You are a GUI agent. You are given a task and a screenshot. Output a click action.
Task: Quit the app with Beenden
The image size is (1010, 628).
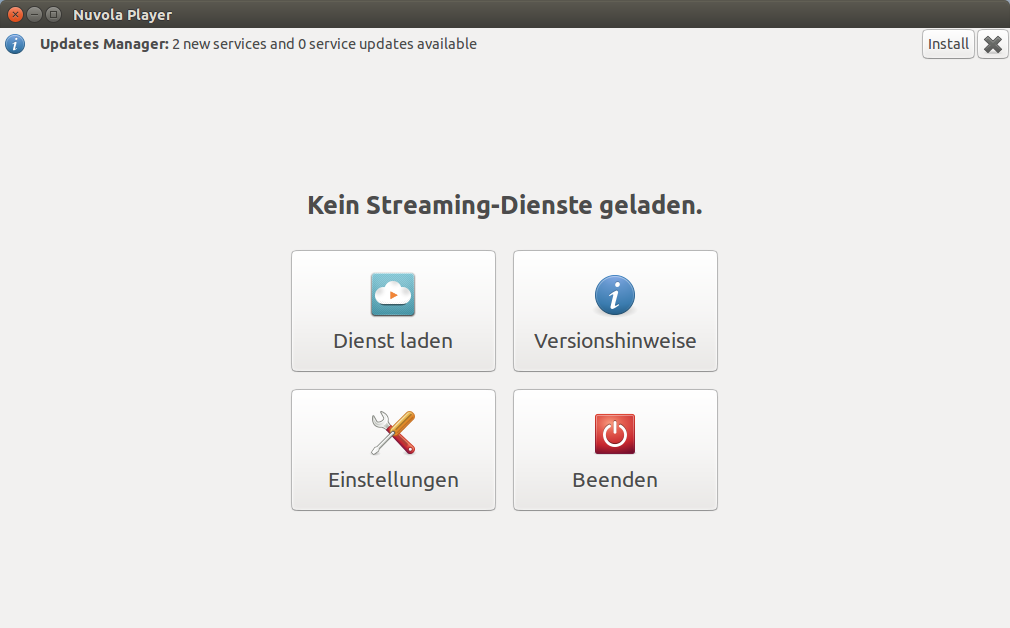coord(615,450)
